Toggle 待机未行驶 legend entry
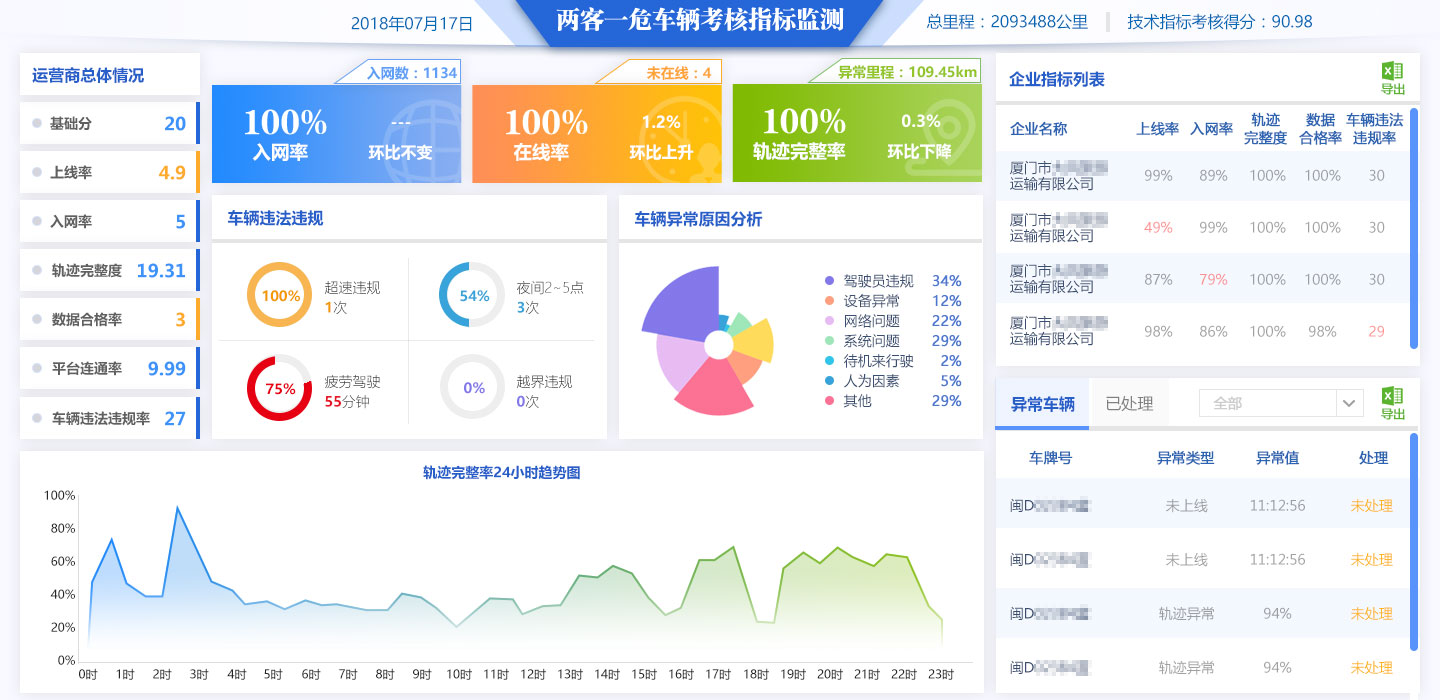 tap(878, 361)
